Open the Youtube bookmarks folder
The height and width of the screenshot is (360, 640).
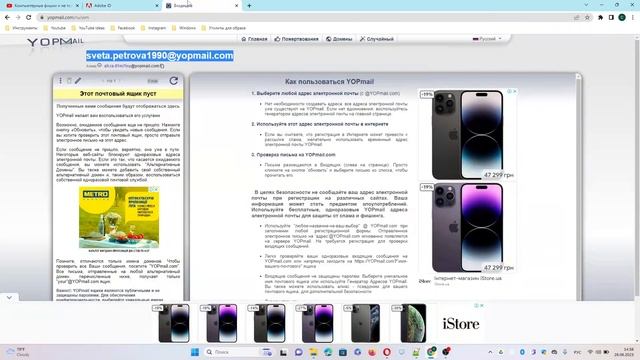(54, 28)
